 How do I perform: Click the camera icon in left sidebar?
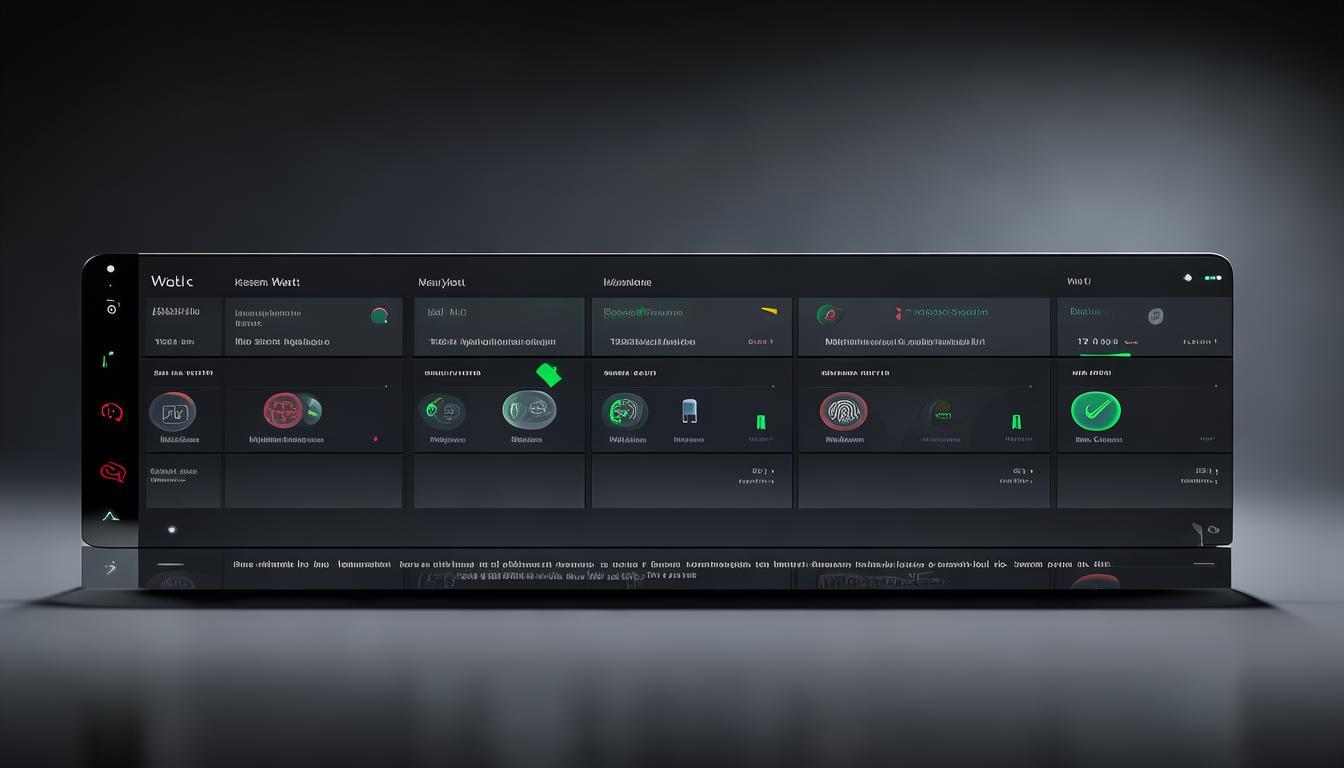coord(111,308)
